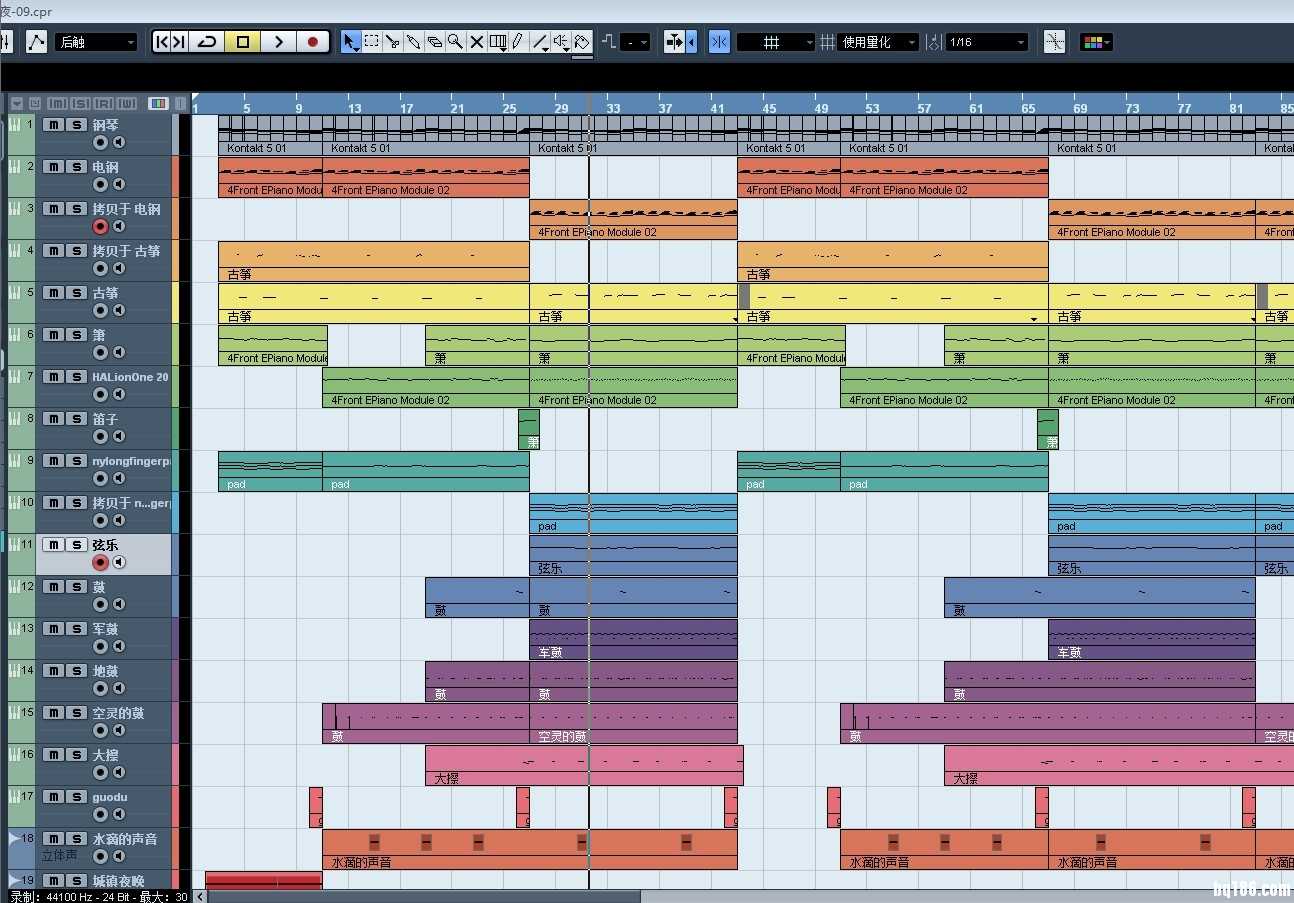This screenshot has width=1294, height=903.
Task: Toggle monitor on HALionOne track
Action: tap(119, 395)
